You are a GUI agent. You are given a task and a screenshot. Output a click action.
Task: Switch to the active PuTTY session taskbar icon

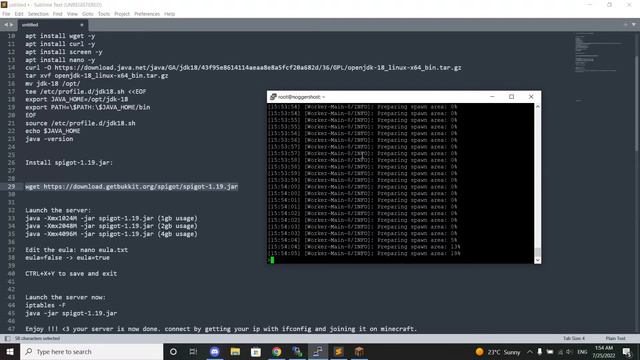point(318,351)
